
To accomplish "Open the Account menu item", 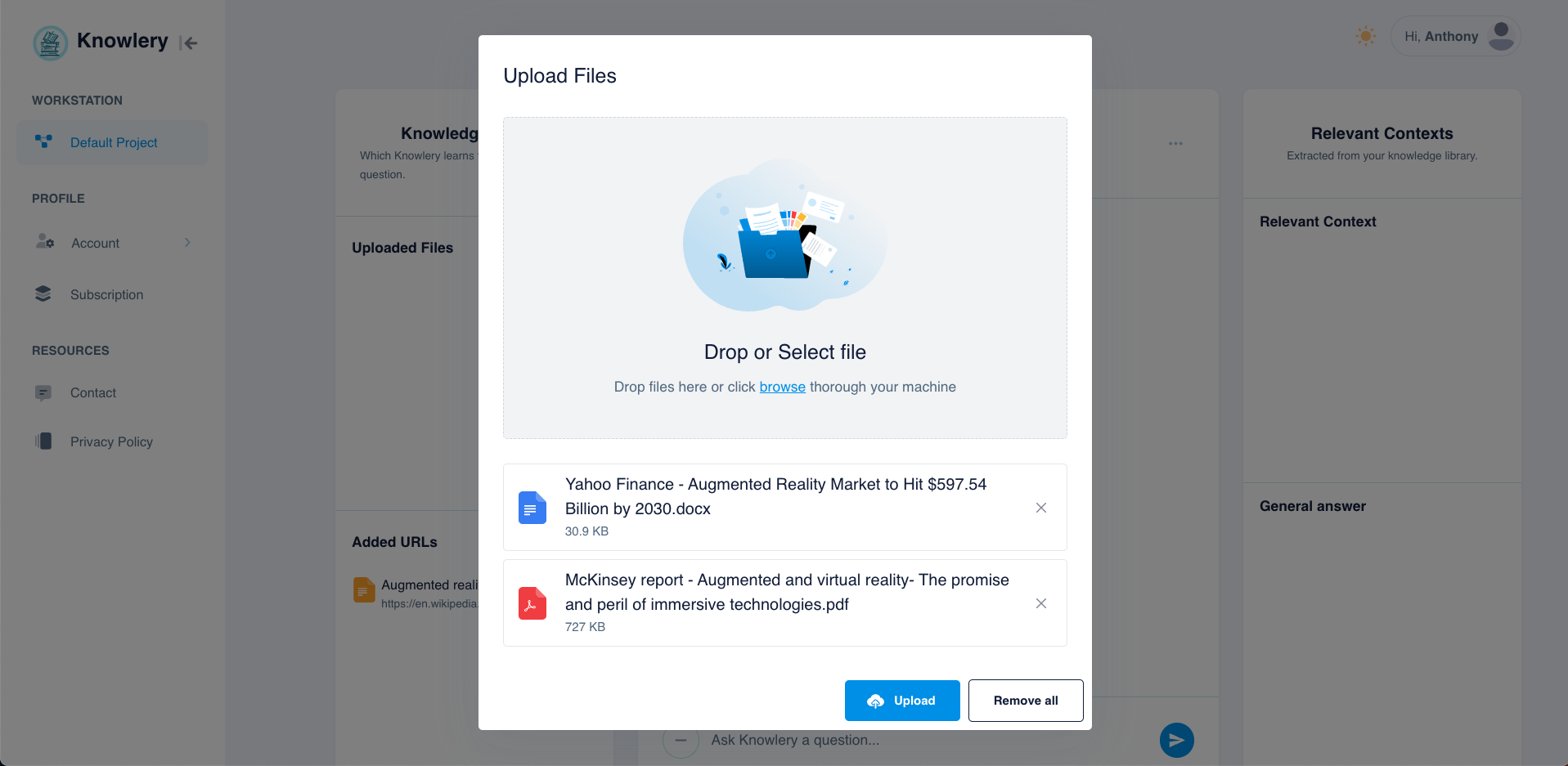I will click(112, 243).
